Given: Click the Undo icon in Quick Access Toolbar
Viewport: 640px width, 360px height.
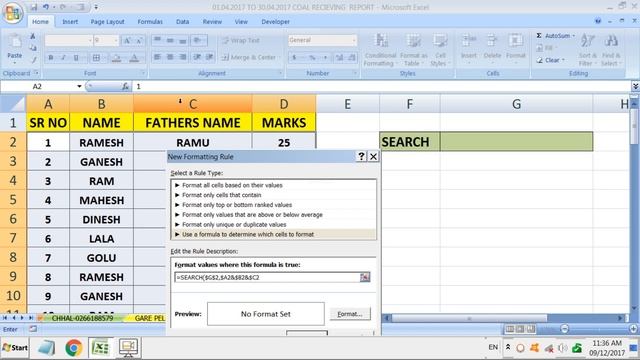Looking at the screenshot, I should tap(46, 7).
